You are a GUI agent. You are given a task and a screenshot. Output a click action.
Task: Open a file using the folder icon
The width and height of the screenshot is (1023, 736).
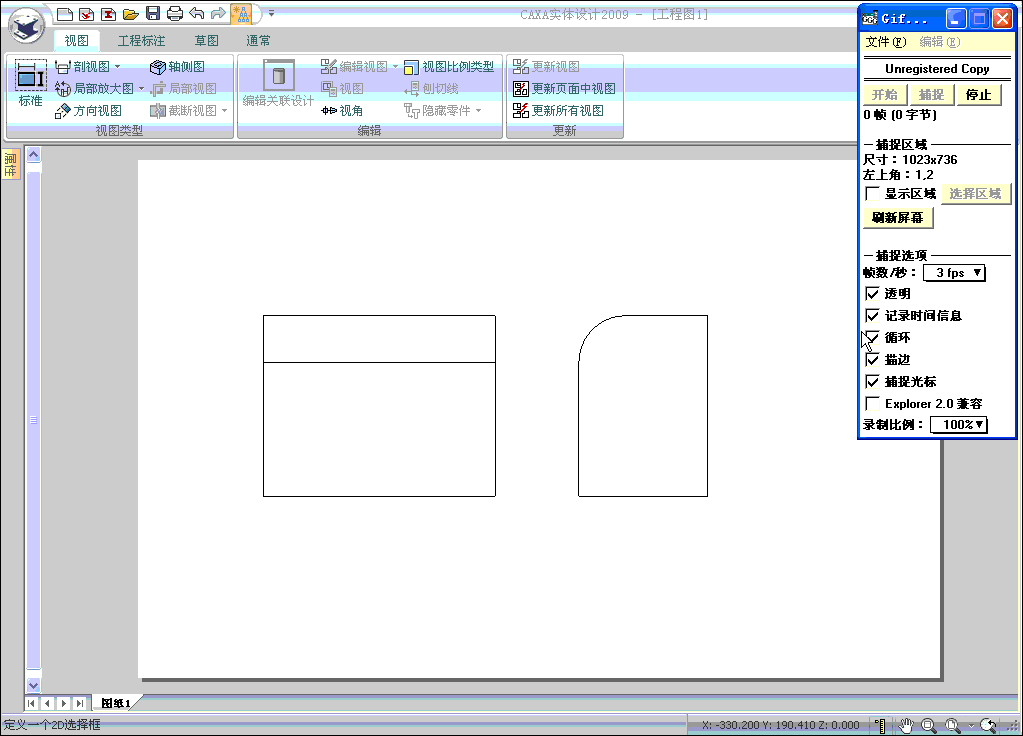[x=130, y=13]
